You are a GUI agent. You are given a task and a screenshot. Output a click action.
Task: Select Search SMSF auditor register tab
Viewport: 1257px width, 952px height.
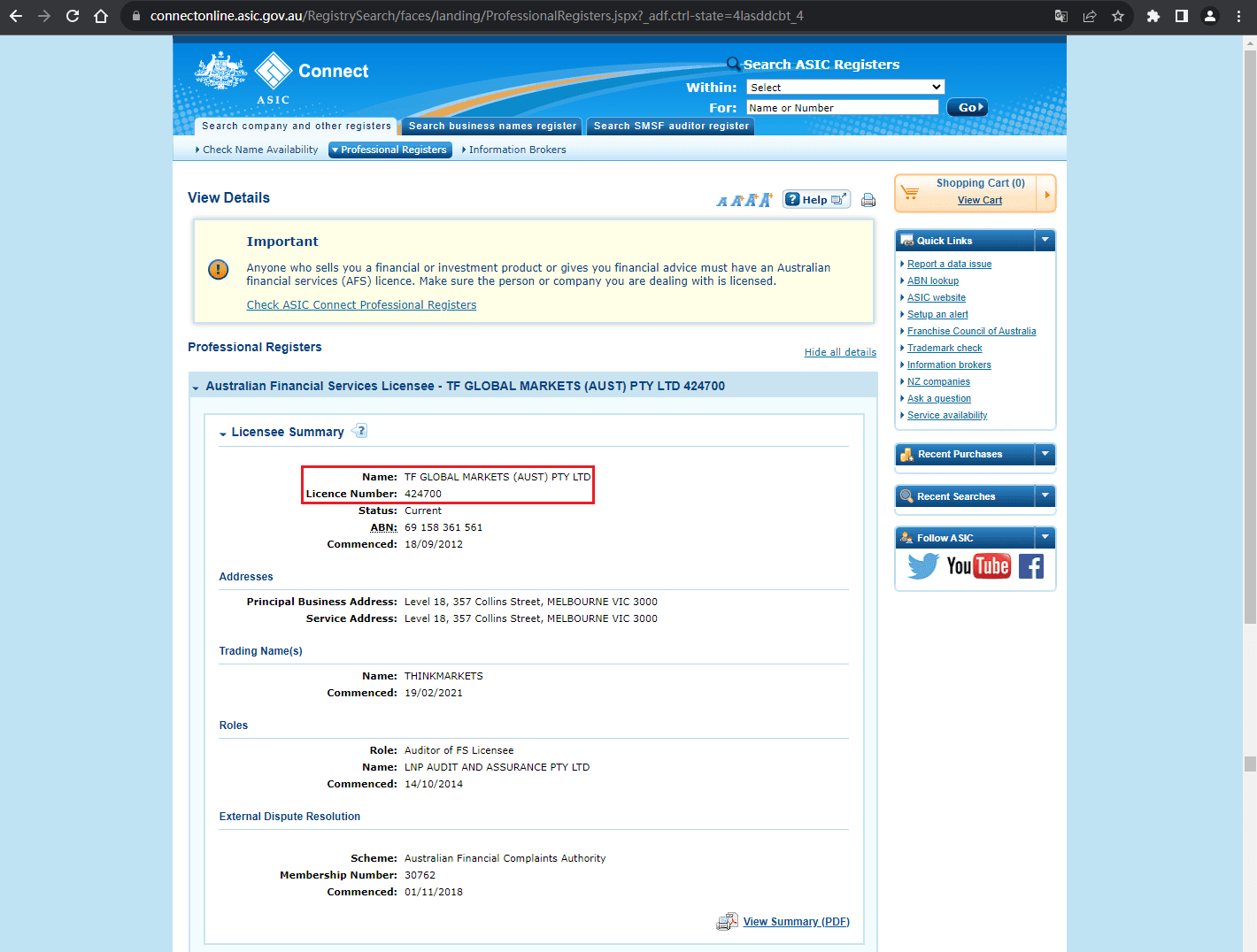(671, 127)
